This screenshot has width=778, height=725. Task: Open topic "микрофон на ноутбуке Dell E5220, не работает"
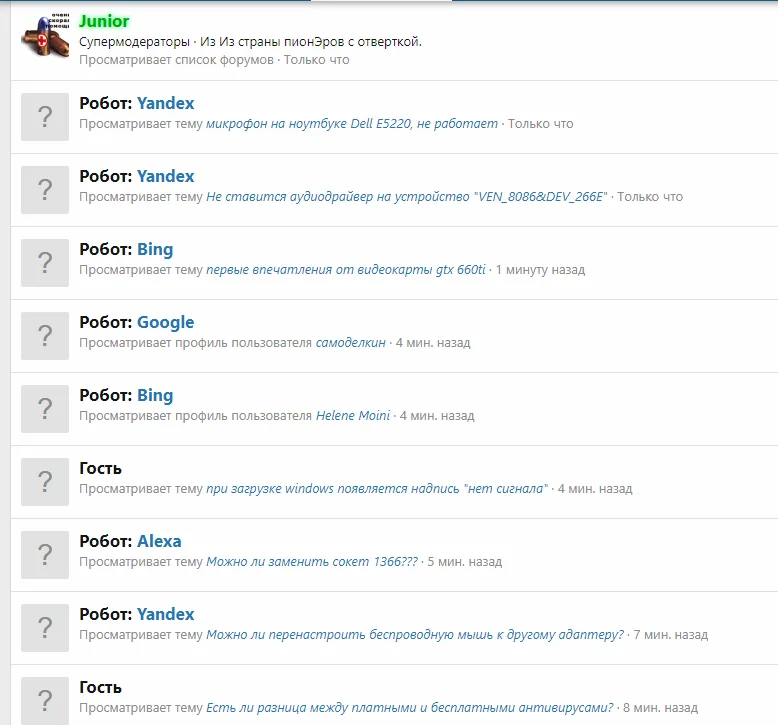pyautogui.click(x=352, y=124)
